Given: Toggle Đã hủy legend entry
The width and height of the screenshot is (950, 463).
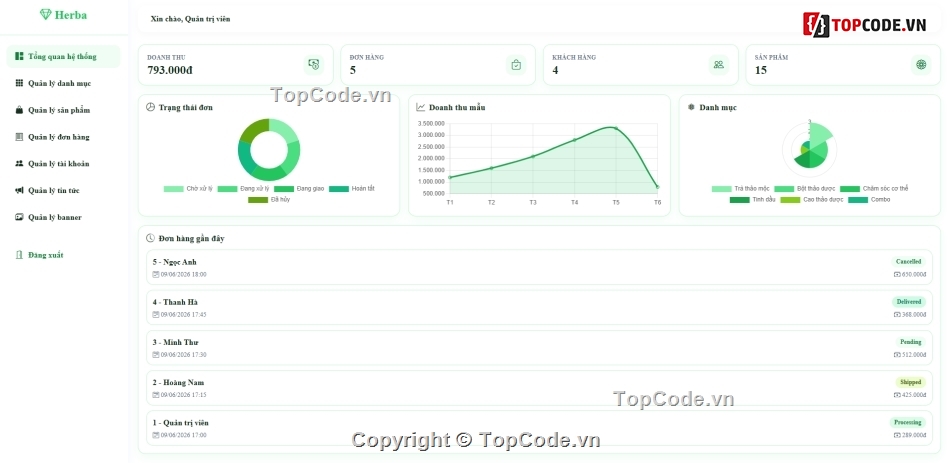Looking at the screenshot, I should coord(268,199).
